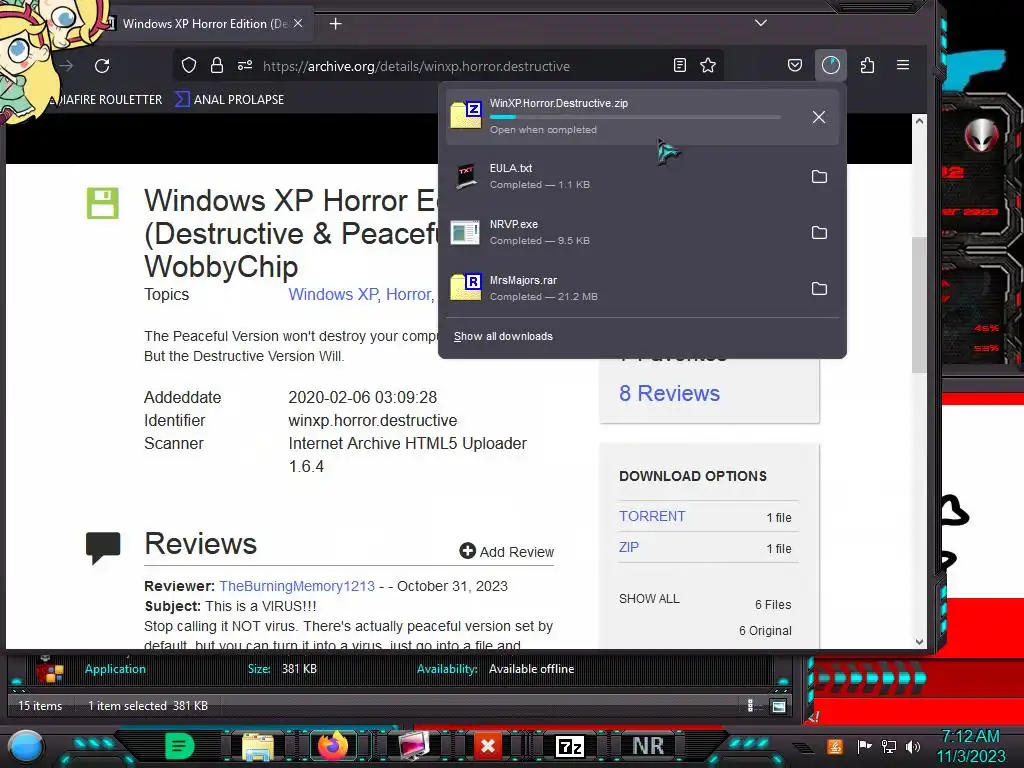The height and width of the screenshot is (768, 1024).
Task: Switch Explorer to large icons view button
Action: [x=778, y=706]
